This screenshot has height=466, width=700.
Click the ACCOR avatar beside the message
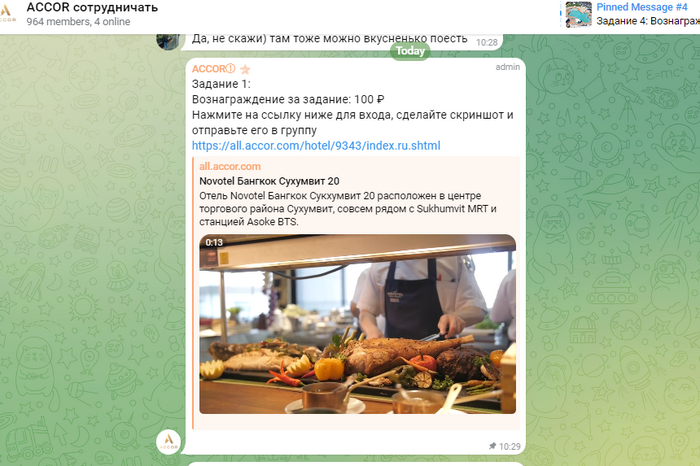[x=169, y=442]
